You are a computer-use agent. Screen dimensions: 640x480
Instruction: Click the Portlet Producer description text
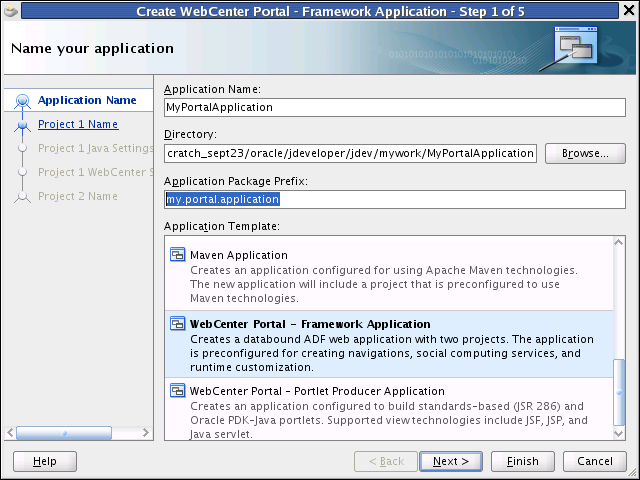click(389, 420)
